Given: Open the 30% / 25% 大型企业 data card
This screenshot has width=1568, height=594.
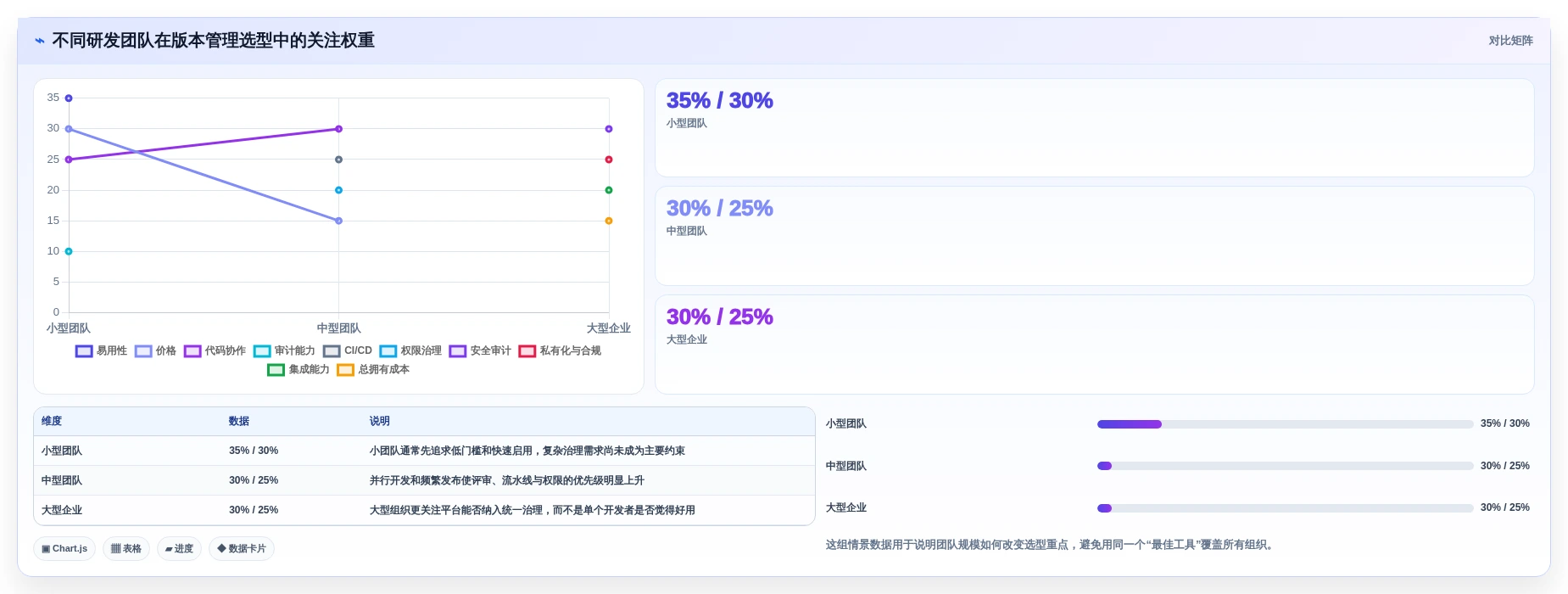Looking at the screenshot, I should [x=1094, y=345].
